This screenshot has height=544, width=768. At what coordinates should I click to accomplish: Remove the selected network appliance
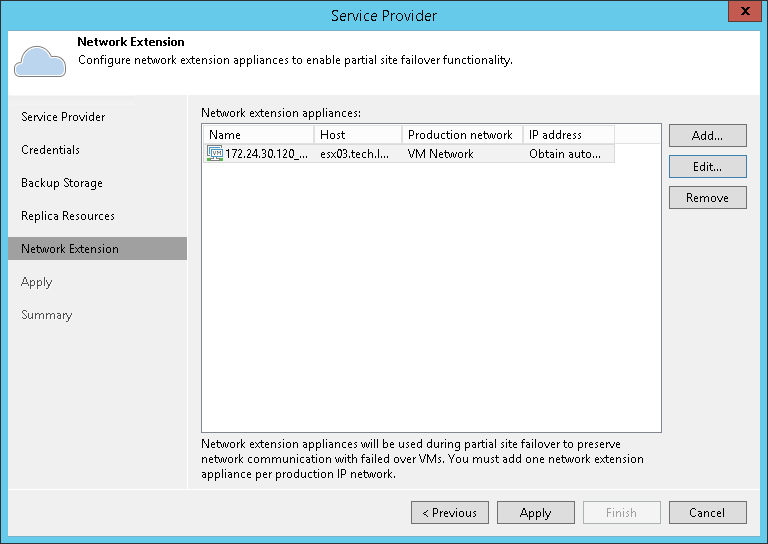click(x=707, y=198)
